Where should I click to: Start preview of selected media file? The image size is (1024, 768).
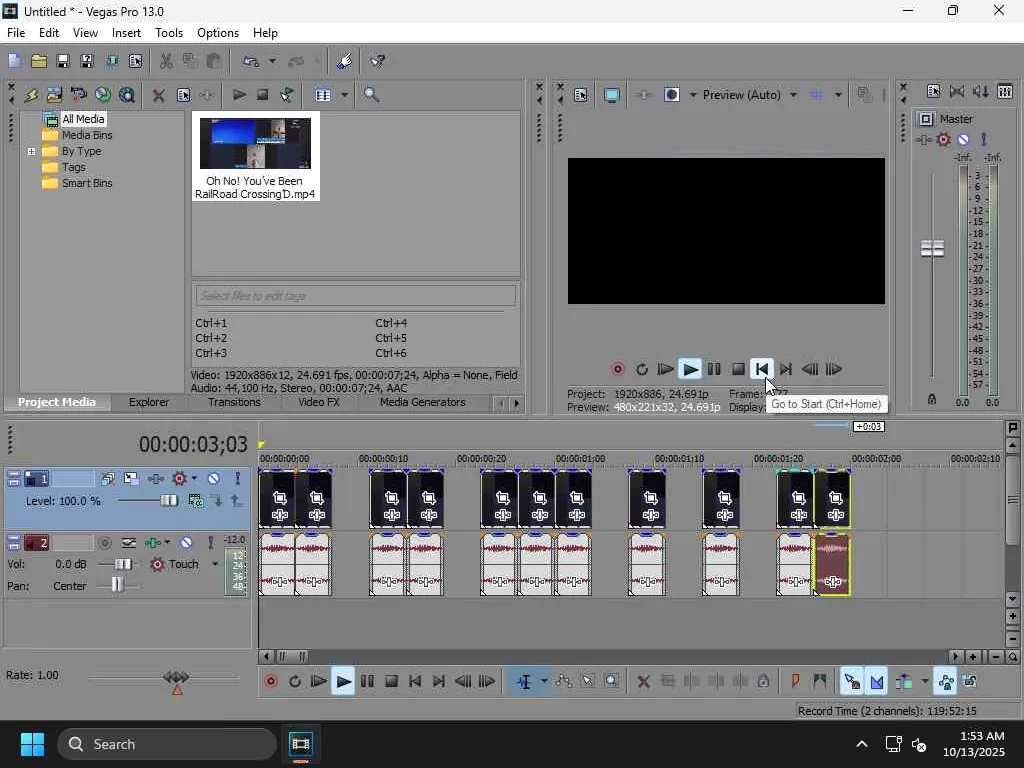point(239,95)
